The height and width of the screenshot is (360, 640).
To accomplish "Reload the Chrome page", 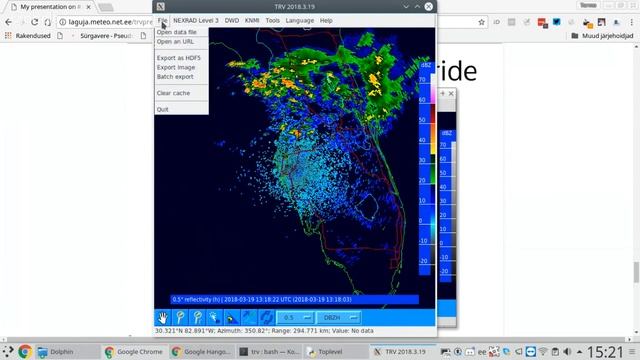I will (x=35, y=22).
